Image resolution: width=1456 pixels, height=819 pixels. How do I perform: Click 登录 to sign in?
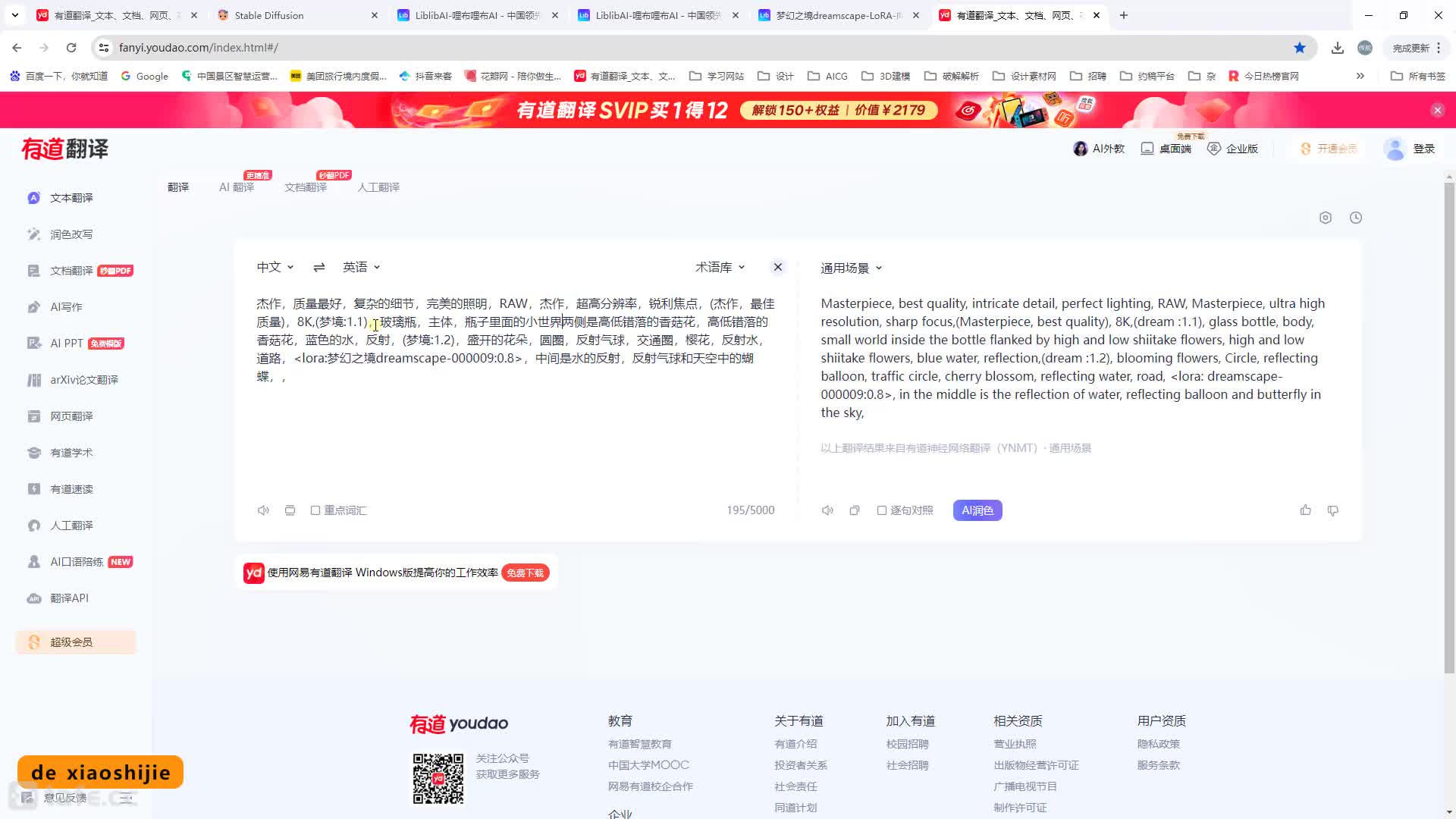[1424, 149]
